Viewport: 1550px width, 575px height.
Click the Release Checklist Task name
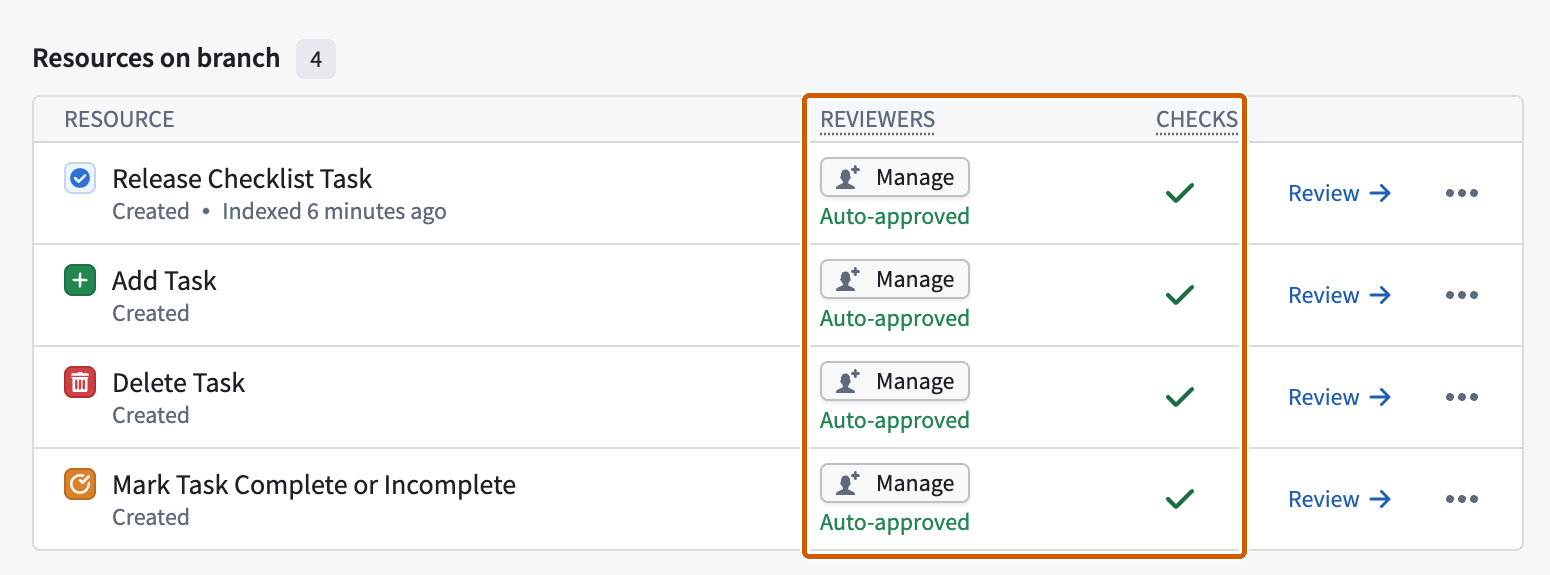[242, 179]
